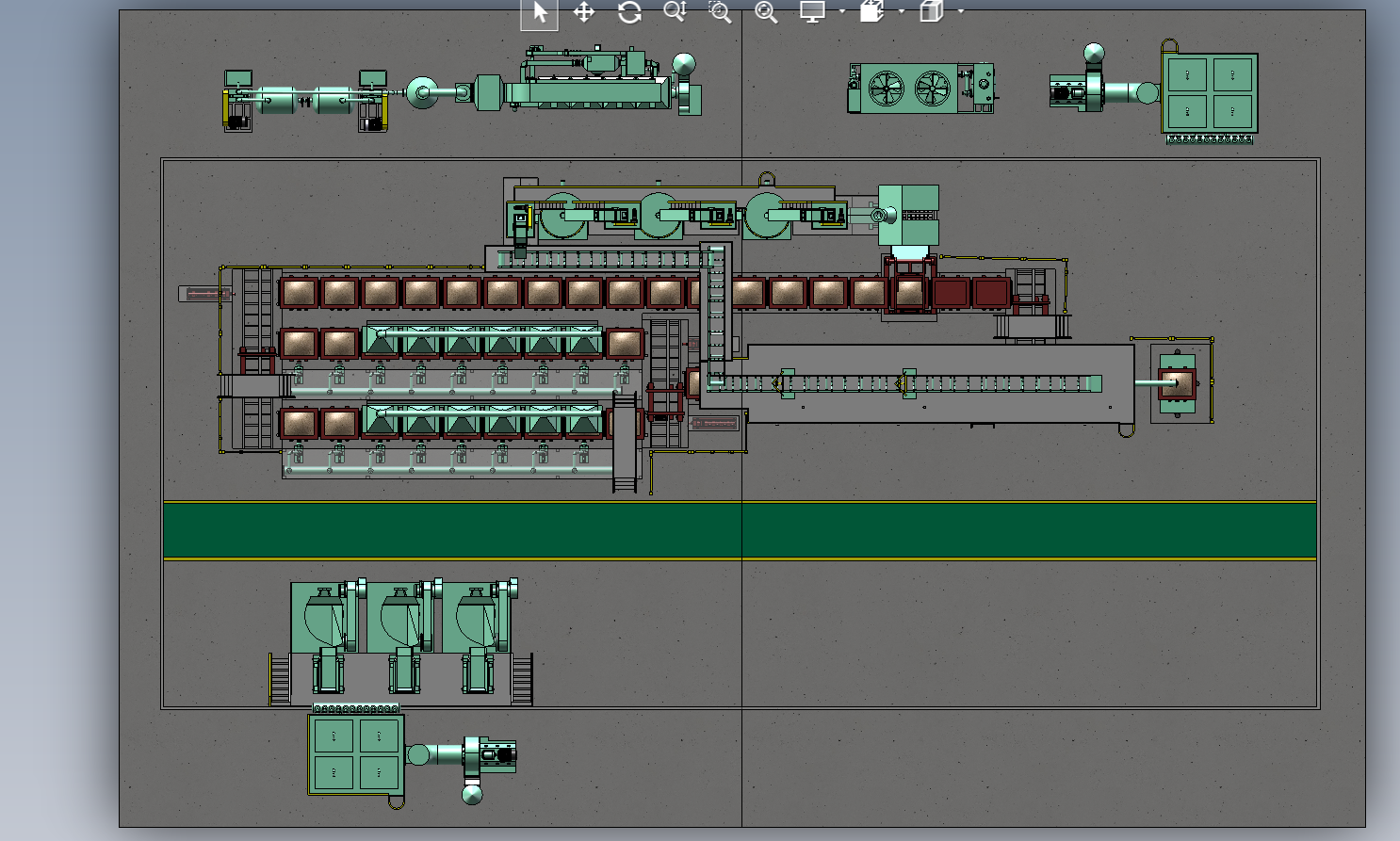Select the top-right four-panel filter box
Screen dimensions: 1400x841
tap(1210, 93)
